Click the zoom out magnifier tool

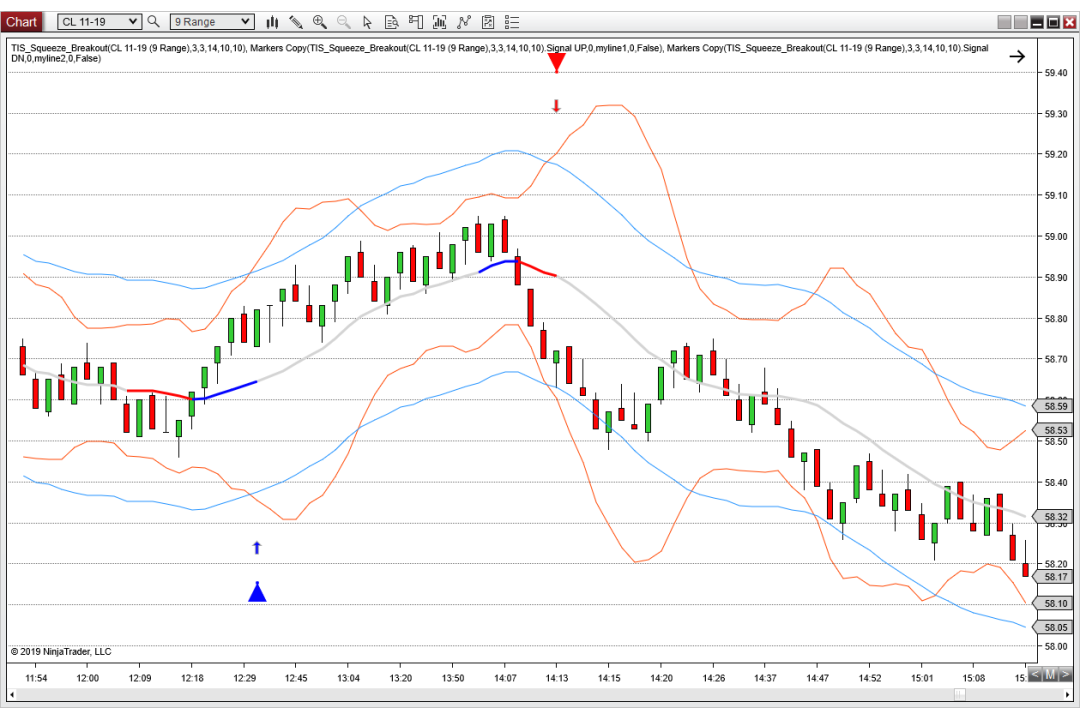point(344,22)
